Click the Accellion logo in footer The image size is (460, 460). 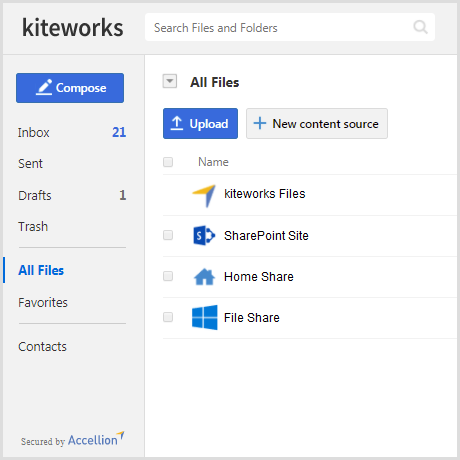coord(96,439)
